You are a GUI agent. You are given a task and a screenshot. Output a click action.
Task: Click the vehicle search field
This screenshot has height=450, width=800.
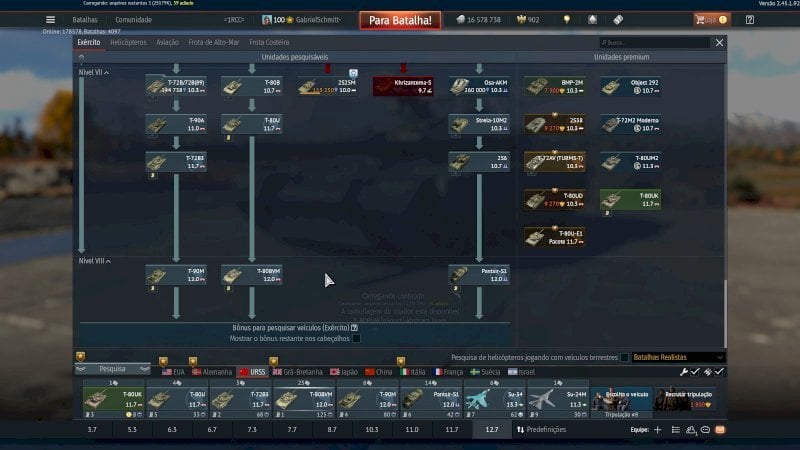click(655, 42)
